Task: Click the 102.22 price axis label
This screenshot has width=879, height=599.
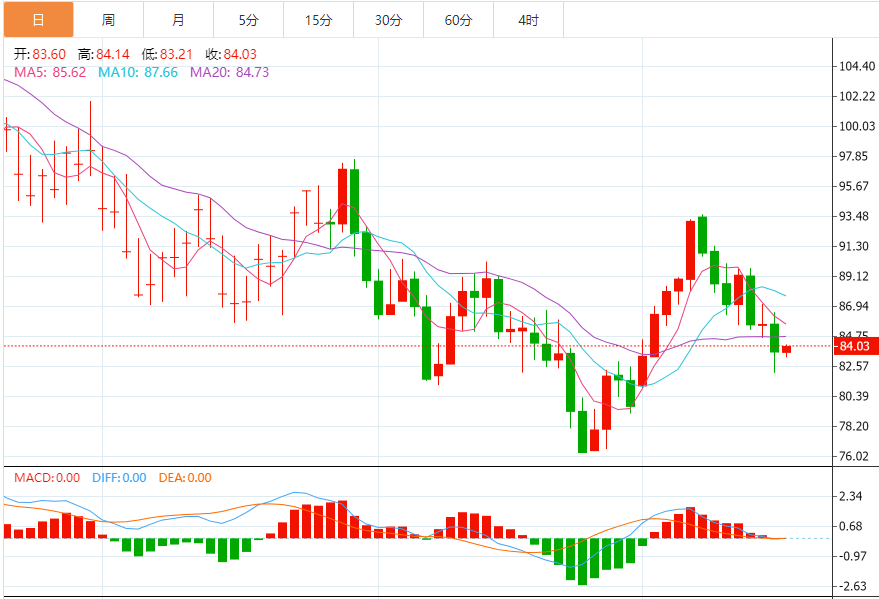Action: click(x=857, y=96)
